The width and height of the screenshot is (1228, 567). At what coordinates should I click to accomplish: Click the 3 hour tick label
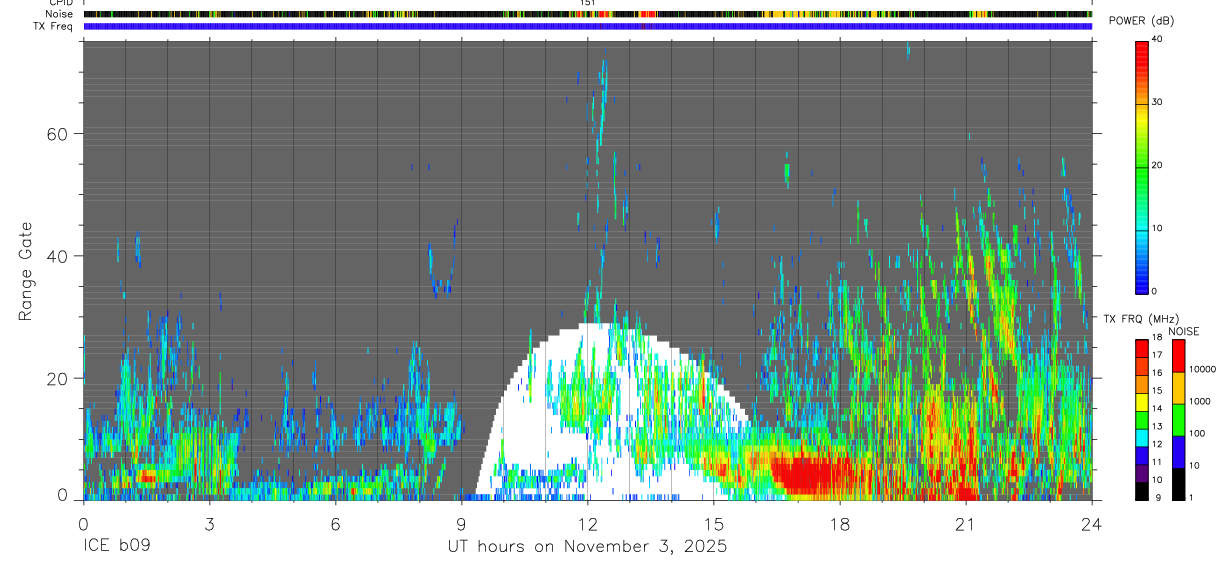[209, 524]
